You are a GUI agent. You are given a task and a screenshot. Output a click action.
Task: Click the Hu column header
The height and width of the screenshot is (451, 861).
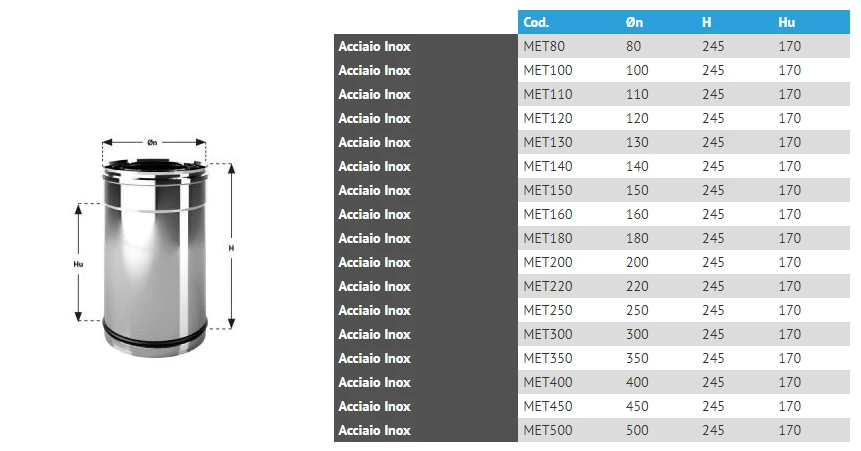coord(786,22)
